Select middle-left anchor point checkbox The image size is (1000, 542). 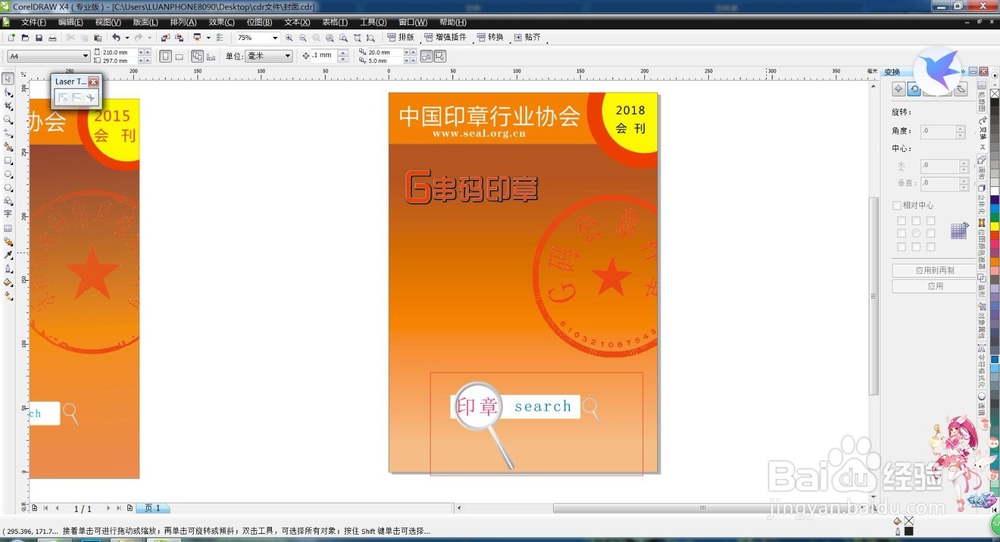(x=901, y=233)
